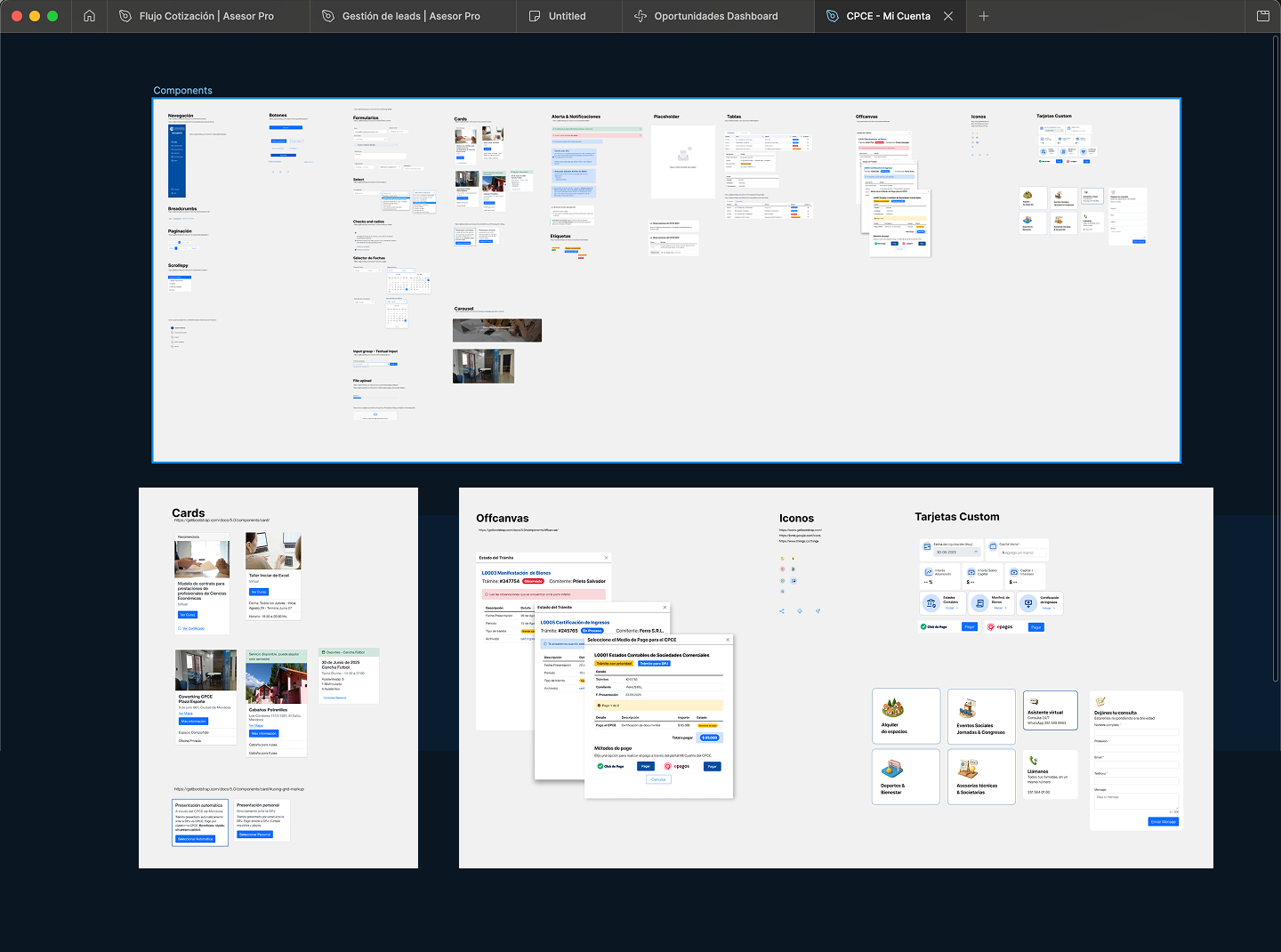This screenshot has height=952, width=1281.
Task: Click the Seleccionar Automática button
Action: point(196,839)
